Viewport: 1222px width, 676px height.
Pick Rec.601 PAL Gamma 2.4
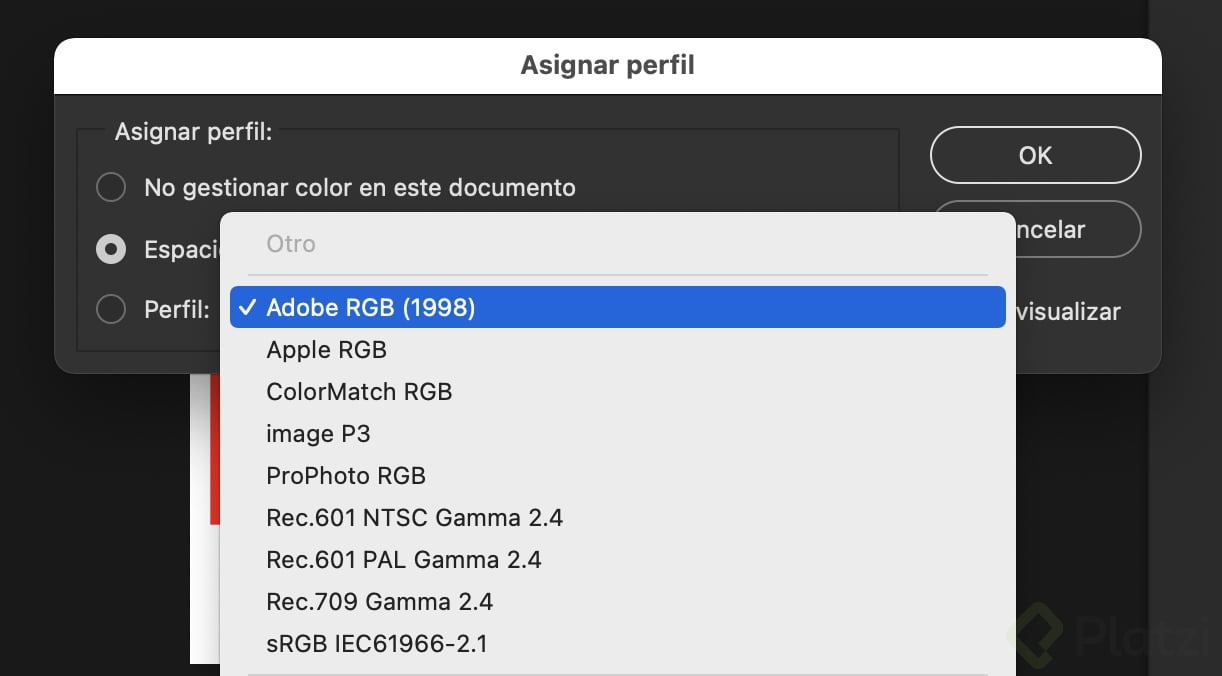pos(404,560)
